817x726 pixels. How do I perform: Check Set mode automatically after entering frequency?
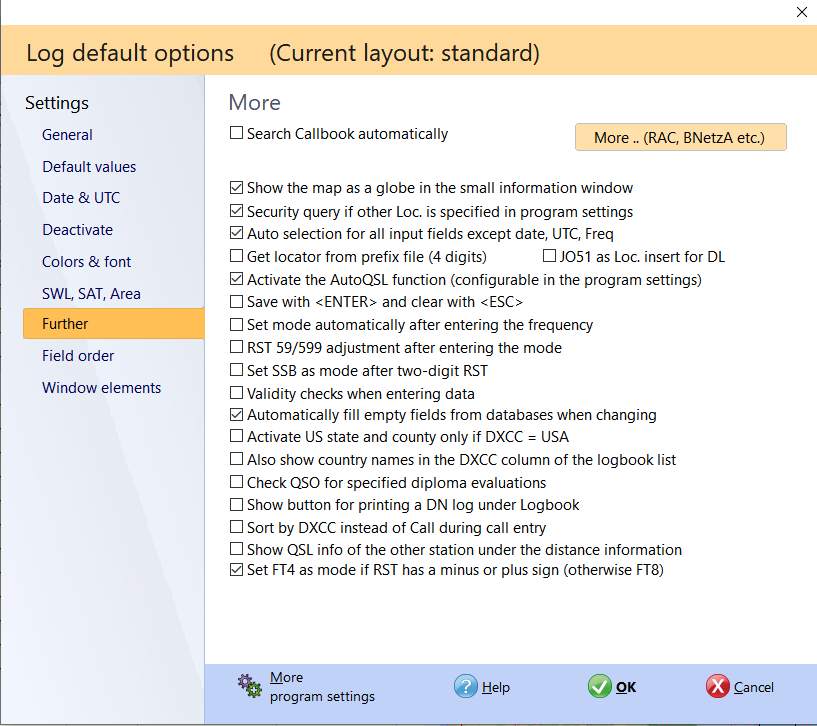pos(236,324)
